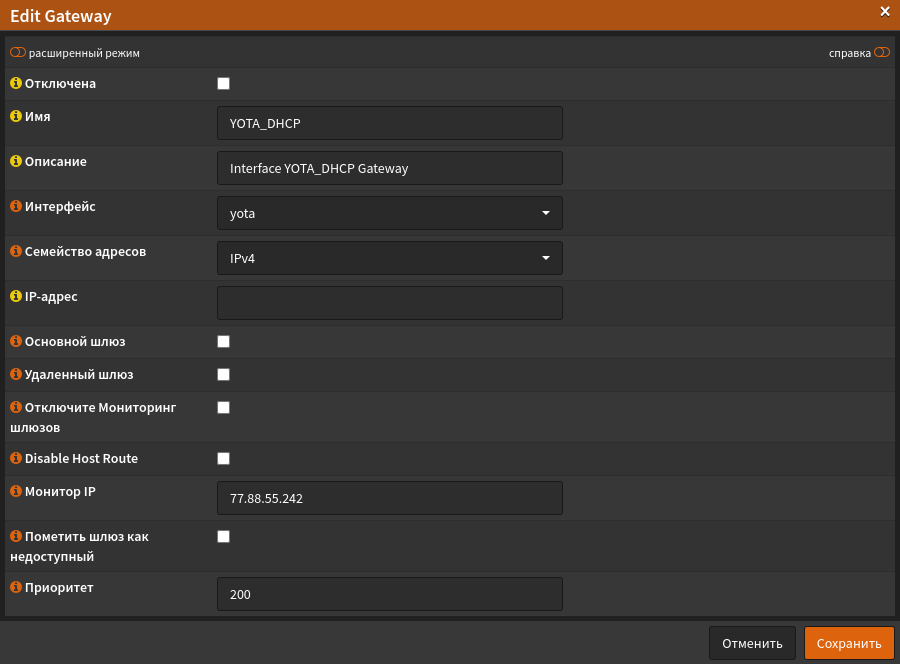Click the info icon beside Основной шлюз
Image resolution: width=900 pixels, height=664 pixels.
[x=16, y=341]
